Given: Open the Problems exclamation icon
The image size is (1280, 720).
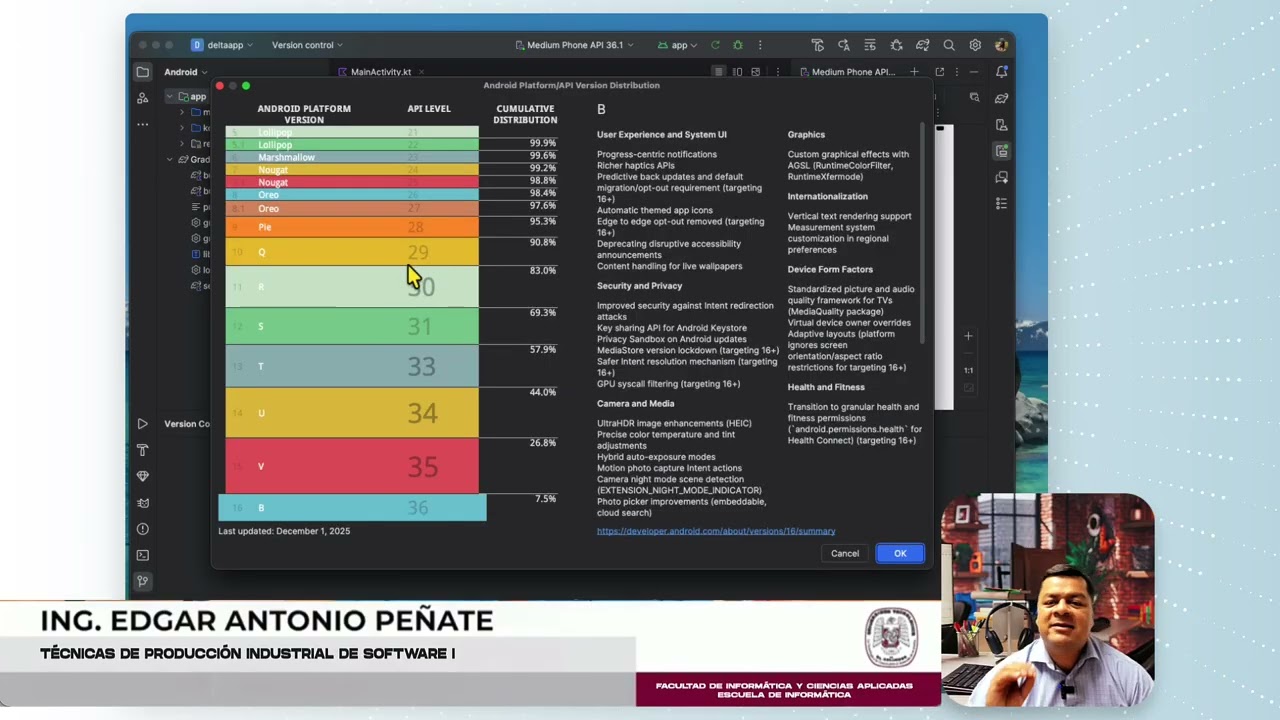Looking at the screenshot, I should 143,529.
